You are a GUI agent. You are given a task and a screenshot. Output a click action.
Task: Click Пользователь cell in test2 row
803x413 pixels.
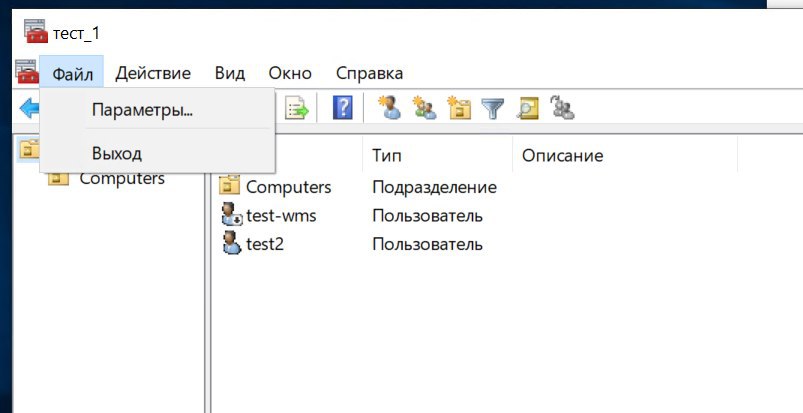pos(427,244)
